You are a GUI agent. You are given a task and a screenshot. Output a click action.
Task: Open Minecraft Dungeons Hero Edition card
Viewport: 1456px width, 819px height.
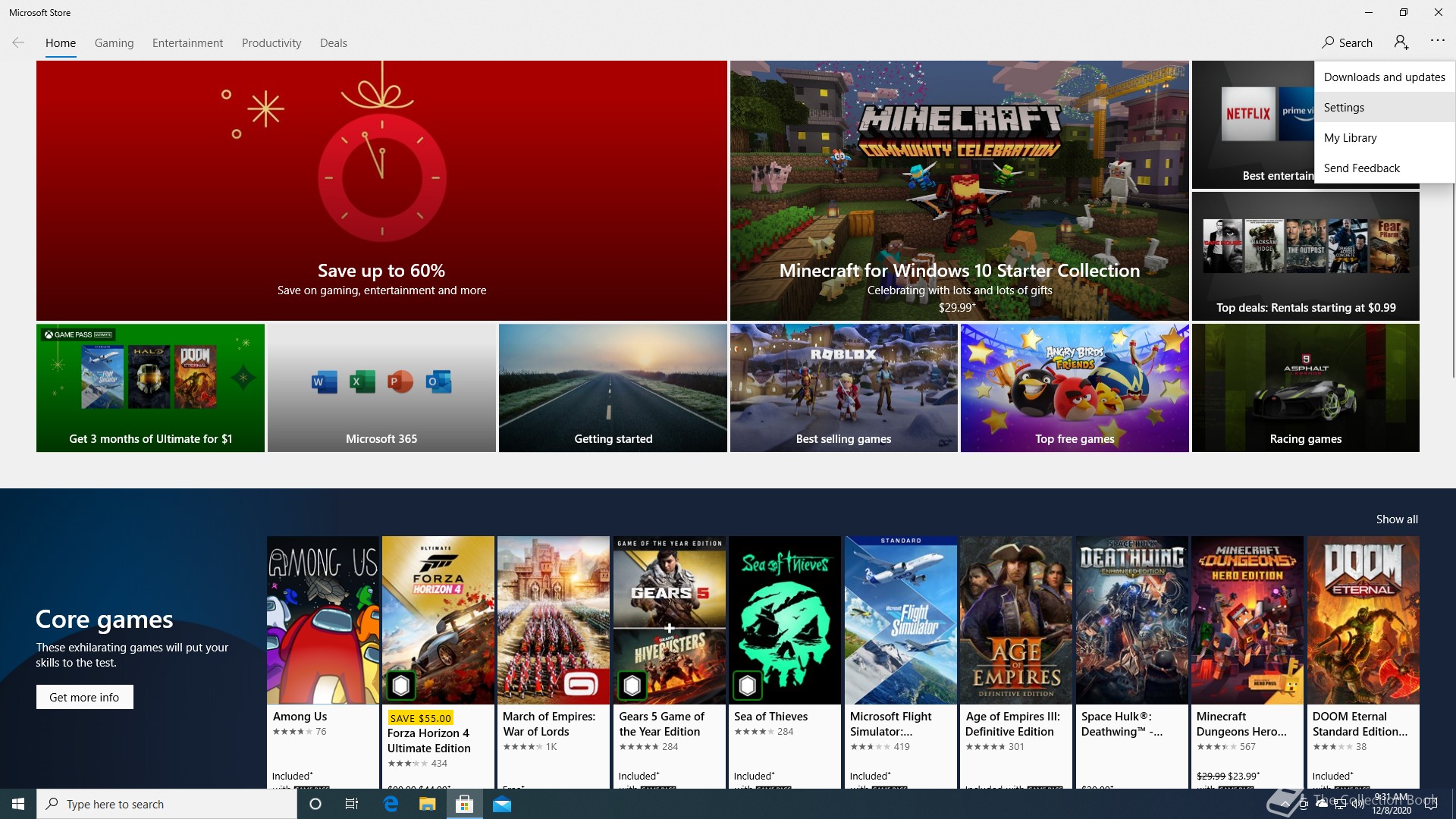1247,662
